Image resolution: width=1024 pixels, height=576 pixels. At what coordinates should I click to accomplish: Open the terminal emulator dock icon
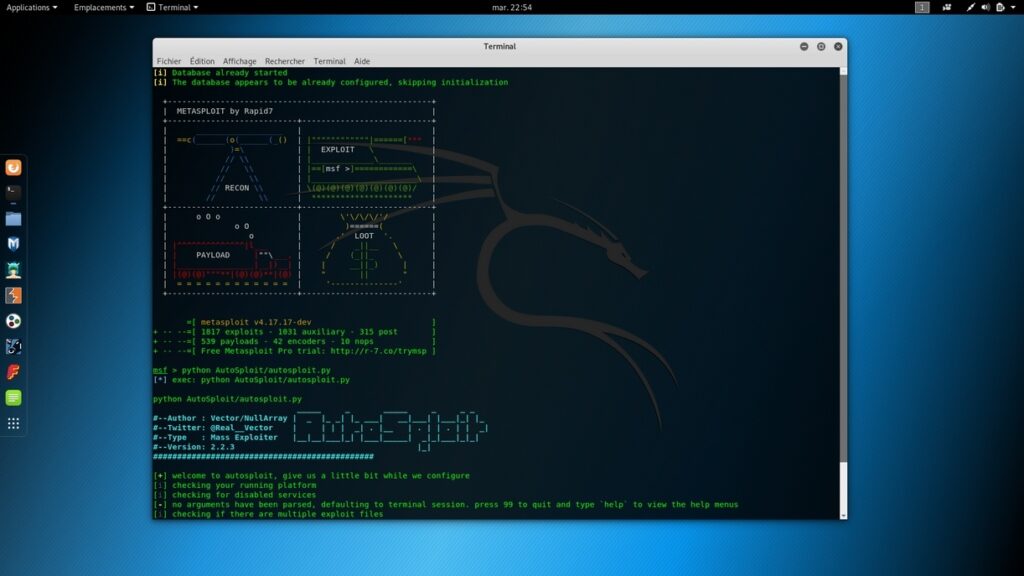pos(13,192)
